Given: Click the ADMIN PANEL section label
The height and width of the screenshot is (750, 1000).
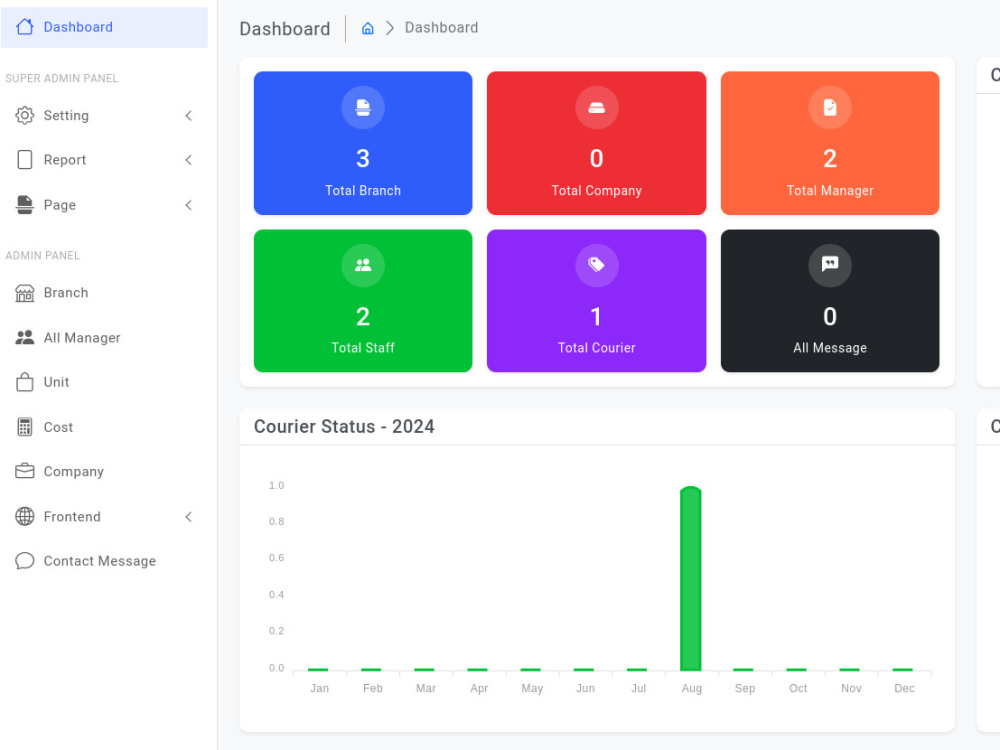Looking at the screenshot, I should (x=43, y=256).
